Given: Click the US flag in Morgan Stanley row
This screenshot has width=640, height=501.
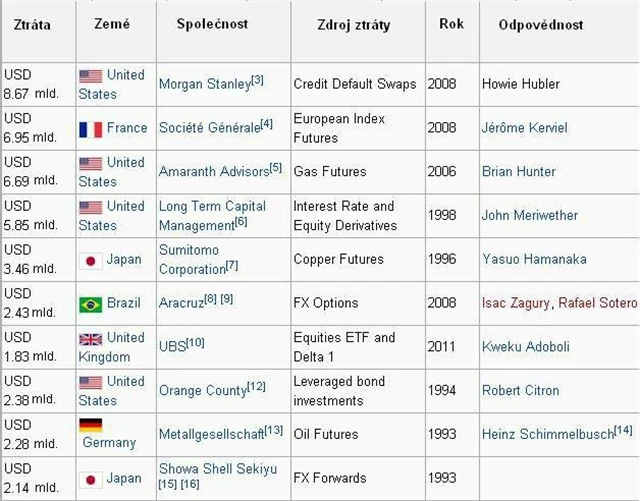Looking at the screenshot, I should [x=91, y=75].
